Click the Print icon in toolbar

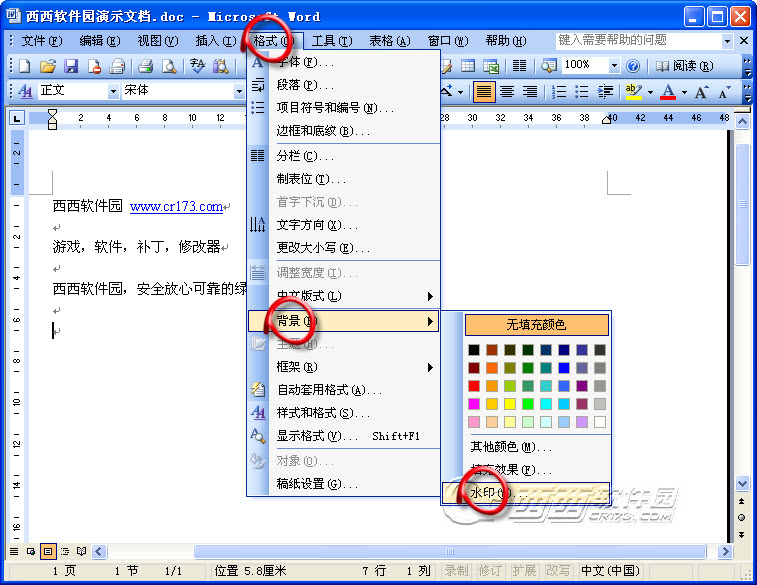(x=145, y=66)
